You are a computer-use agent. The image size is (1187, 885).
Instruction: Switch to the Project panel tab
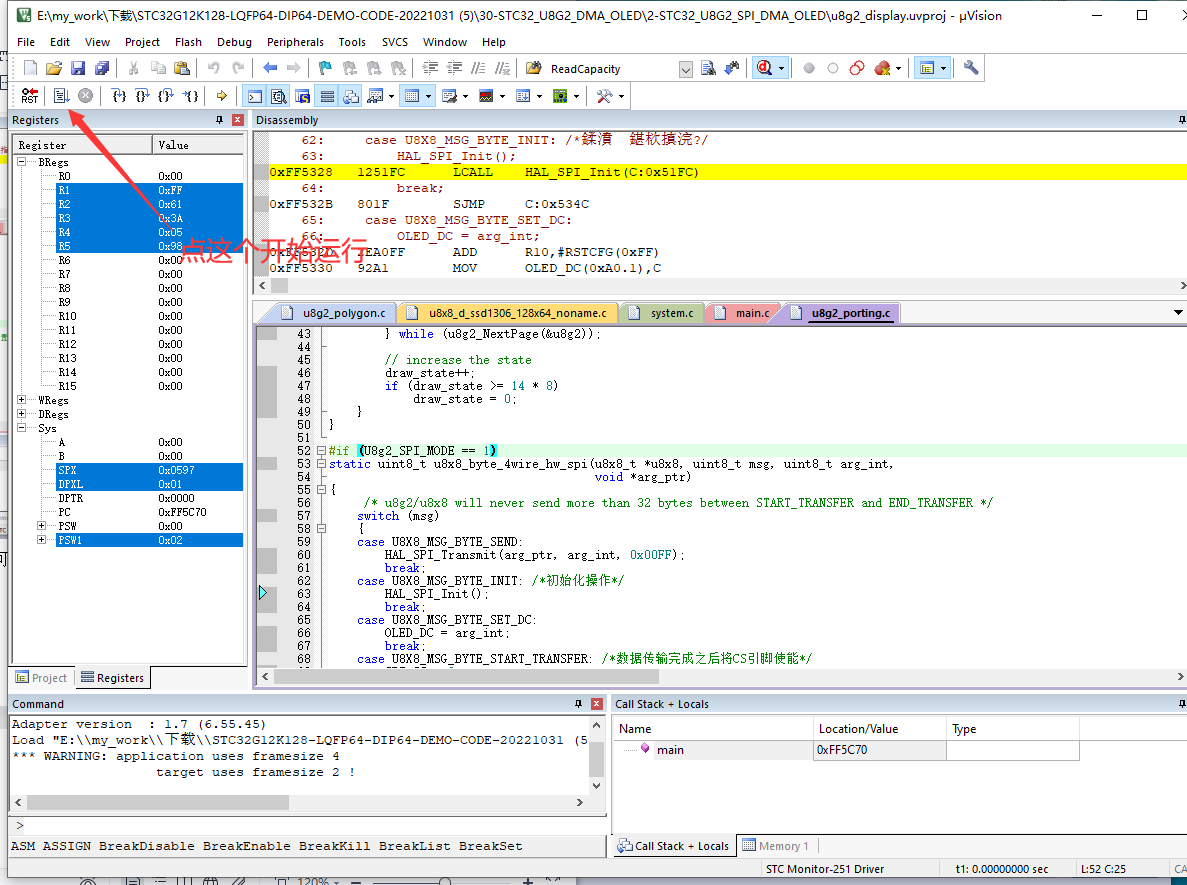pos(41,678)
